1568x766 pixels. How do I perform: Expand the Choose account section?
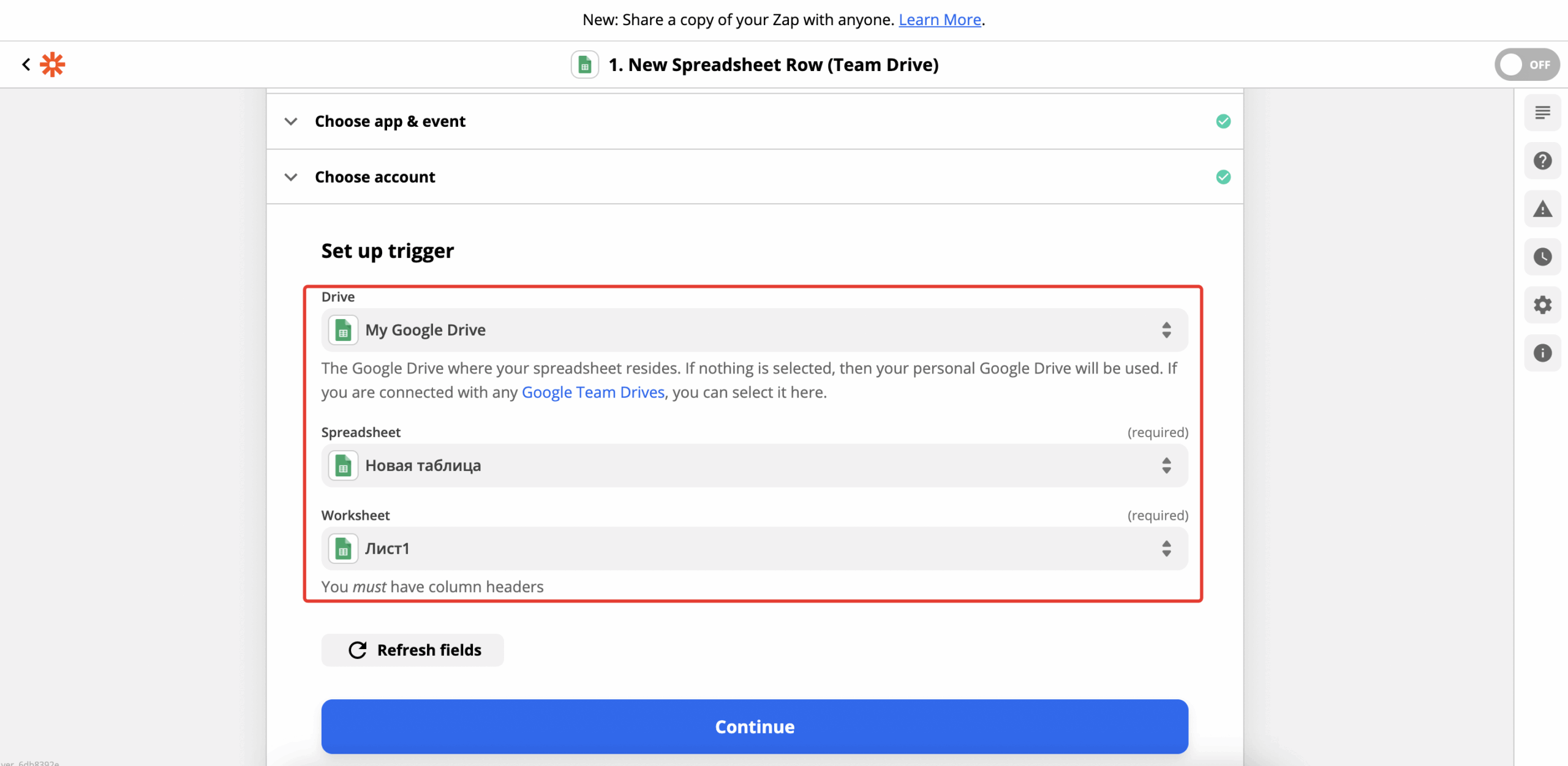[375, 177]
